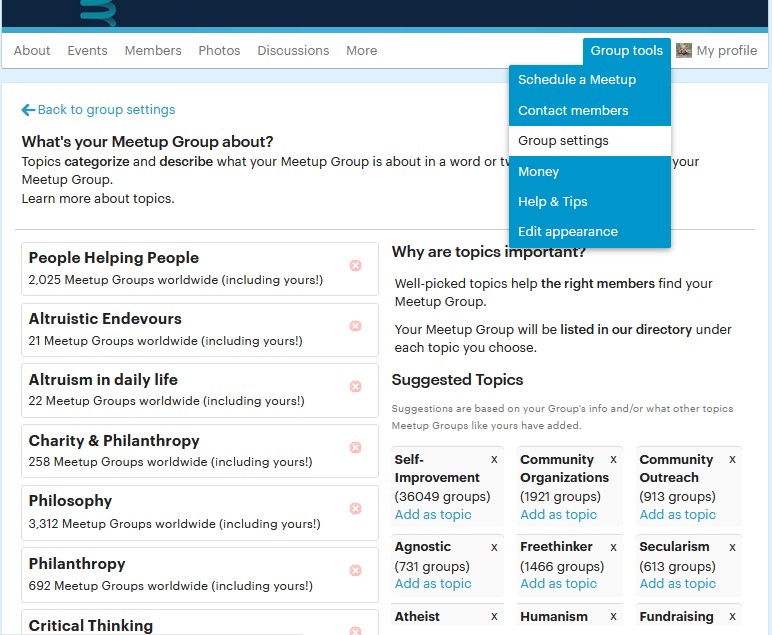Dismiss the Self-Improvement suggestion

coord(494,460)
